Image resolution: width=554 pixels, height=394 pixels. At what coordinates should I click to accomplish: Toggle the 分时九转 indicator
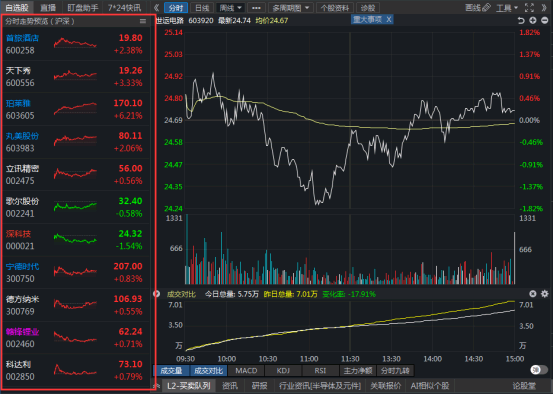[395, 370]
